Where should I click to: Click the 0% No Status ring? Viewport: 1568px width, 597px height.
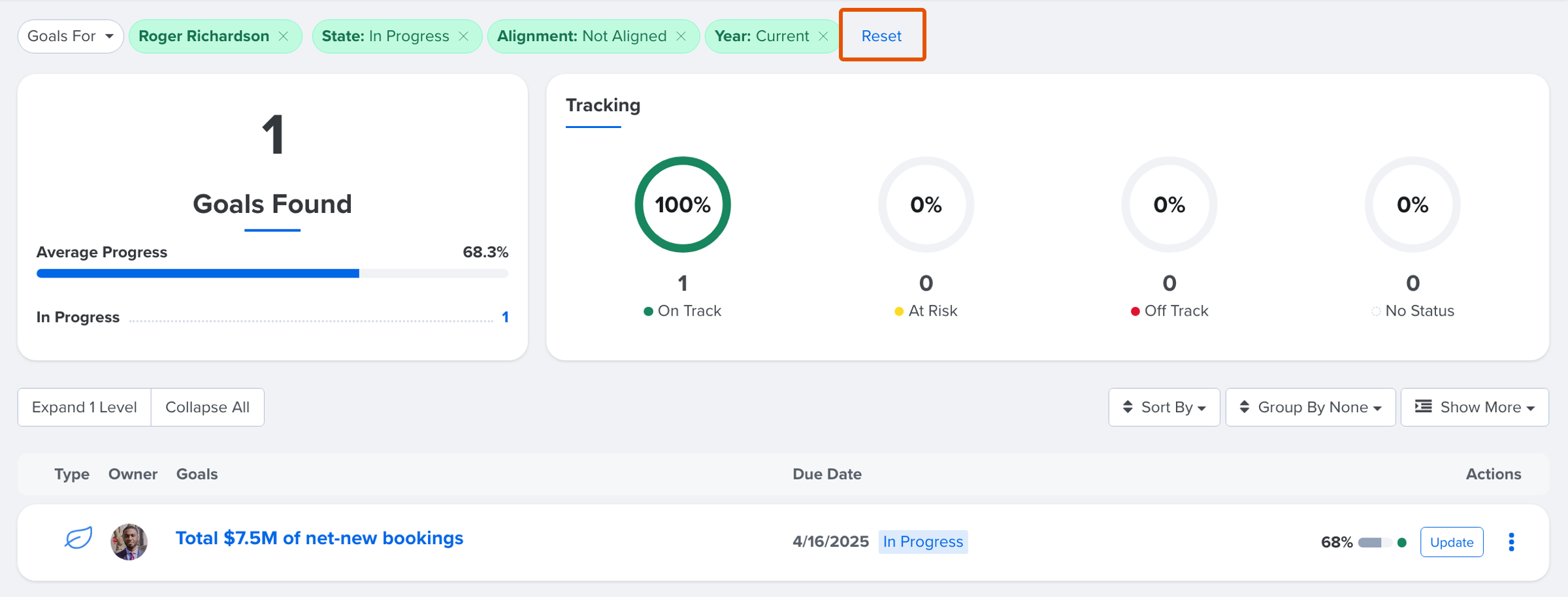1413,204
